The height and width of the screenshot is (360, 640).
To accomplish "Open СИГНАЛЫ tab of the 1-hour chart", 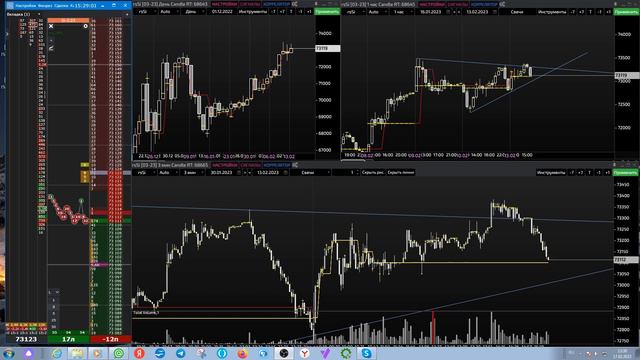I will click(457, 4).
